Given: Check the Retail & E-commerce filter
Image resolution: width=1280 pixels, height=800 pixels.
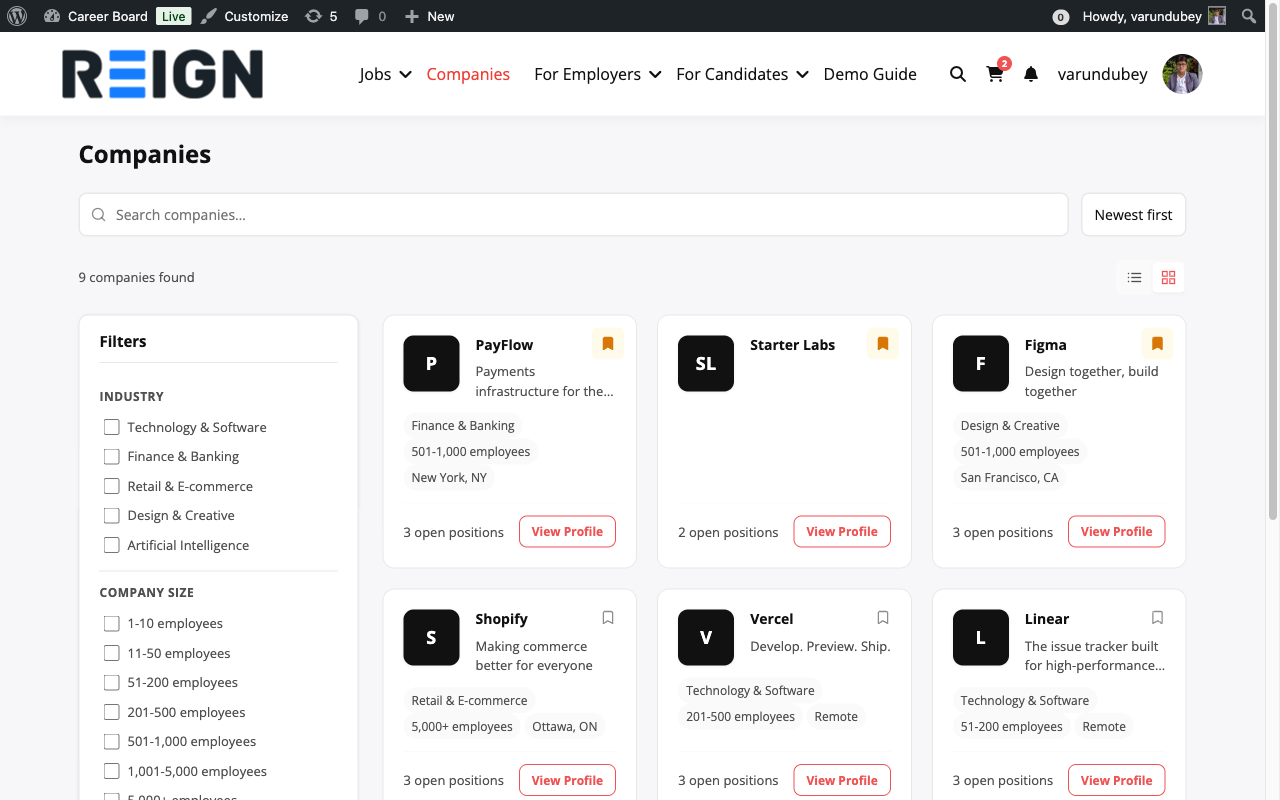Looking at the screenshot, I should click(112, 486).
